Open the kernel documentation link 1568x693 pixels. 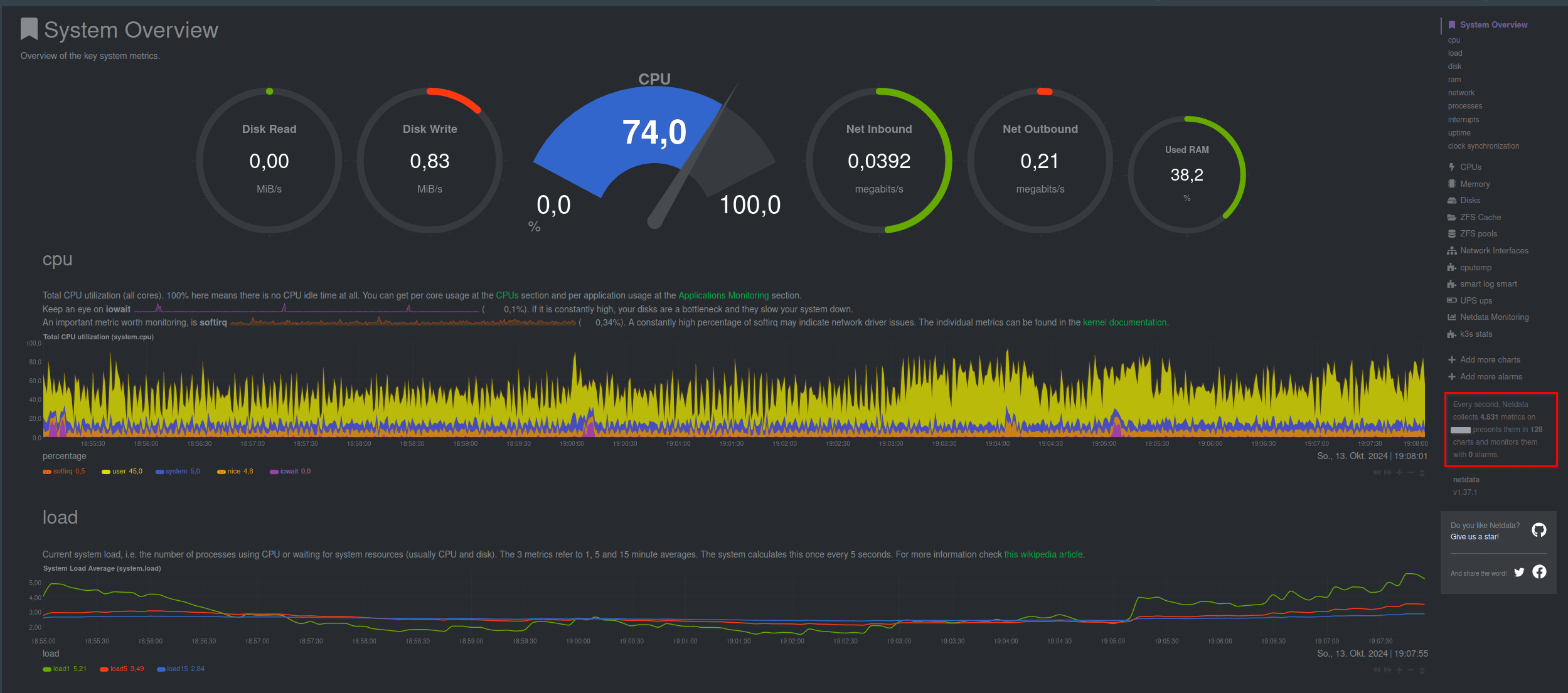[1124, 322]
